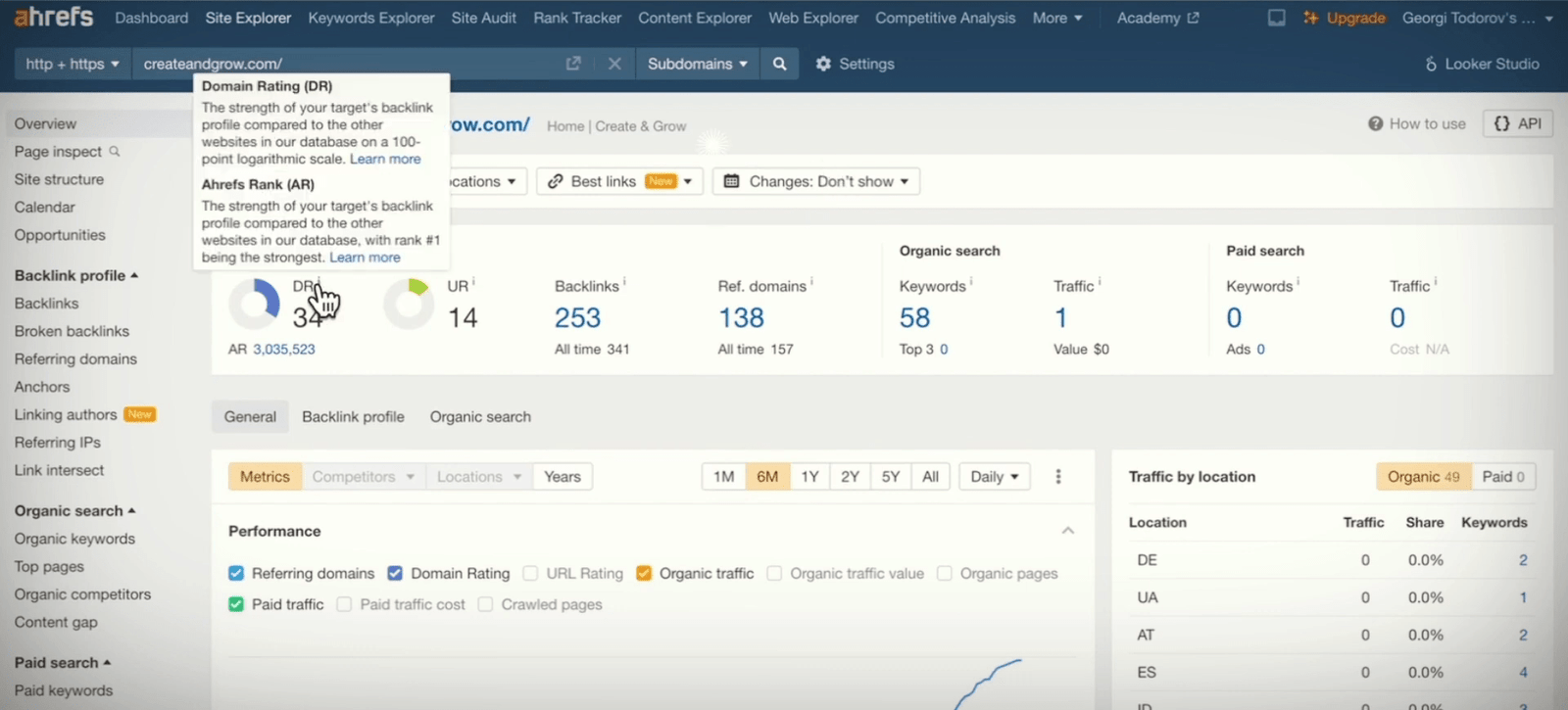Open the Changes: Don't show dropdown
The image size is (1568, 710).
click(816, 181)
